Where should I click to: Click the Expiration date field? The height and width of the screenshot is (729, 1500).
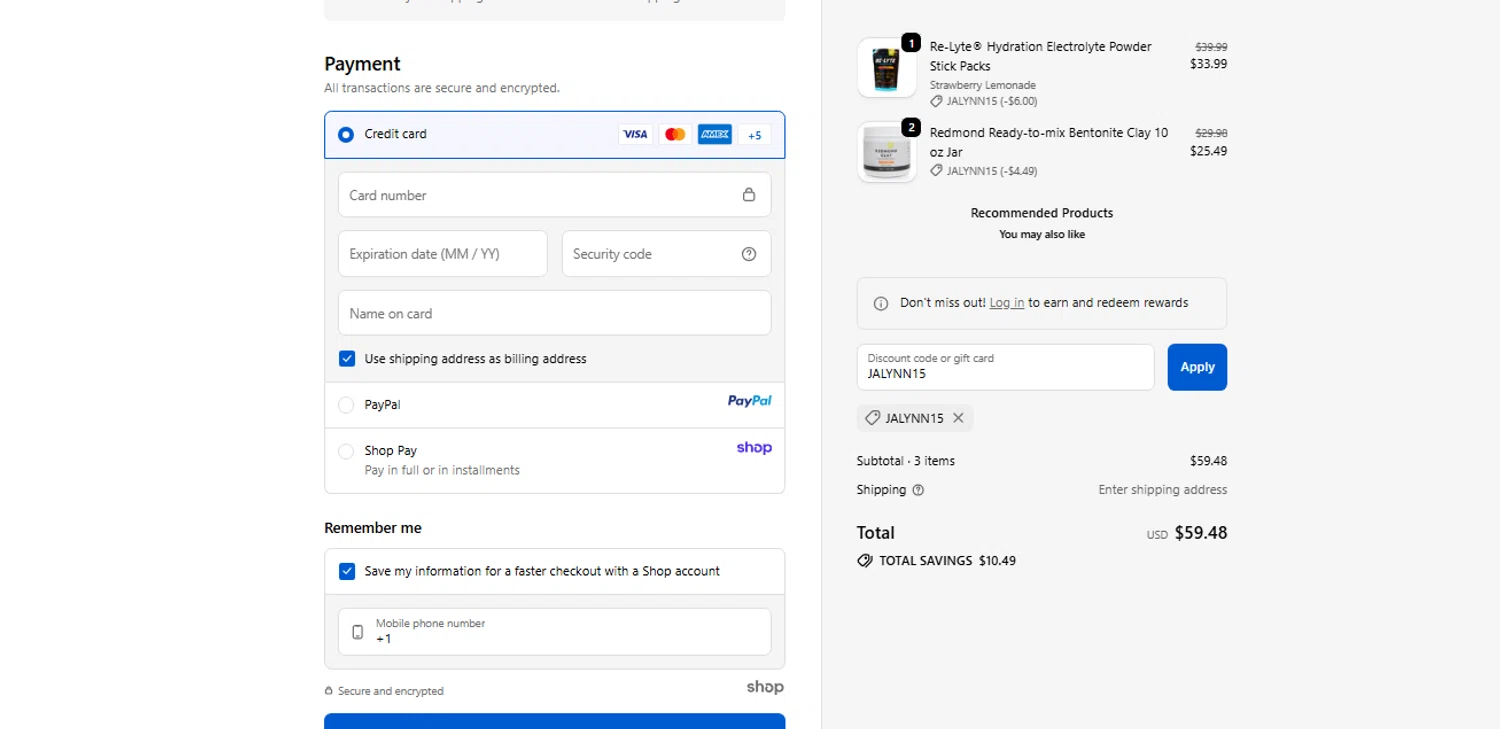tap(442, 254)
